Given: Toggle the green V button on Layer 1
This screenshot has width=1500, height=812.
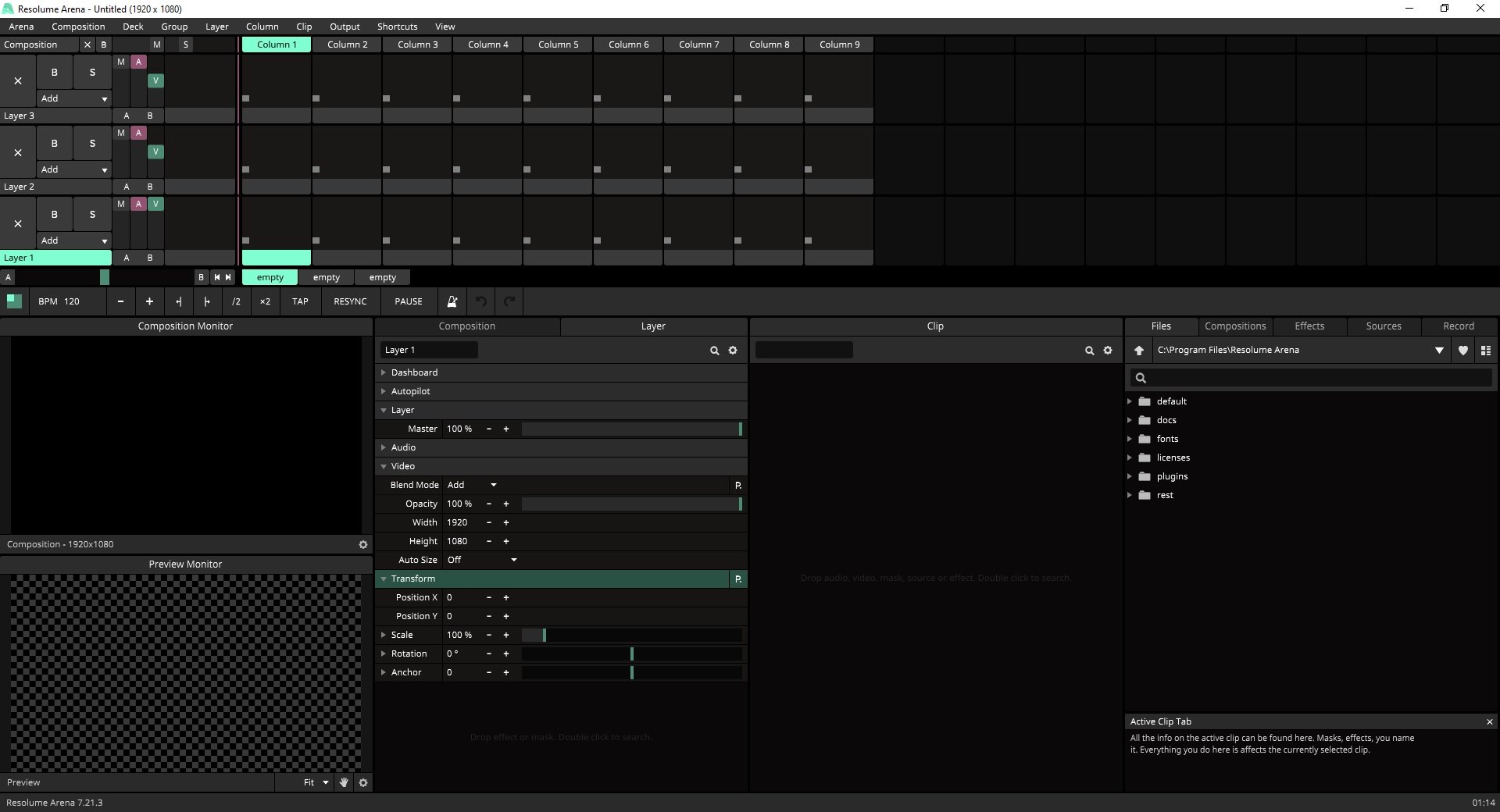Looking at the screenshot, I should click(x=155, y=204).
